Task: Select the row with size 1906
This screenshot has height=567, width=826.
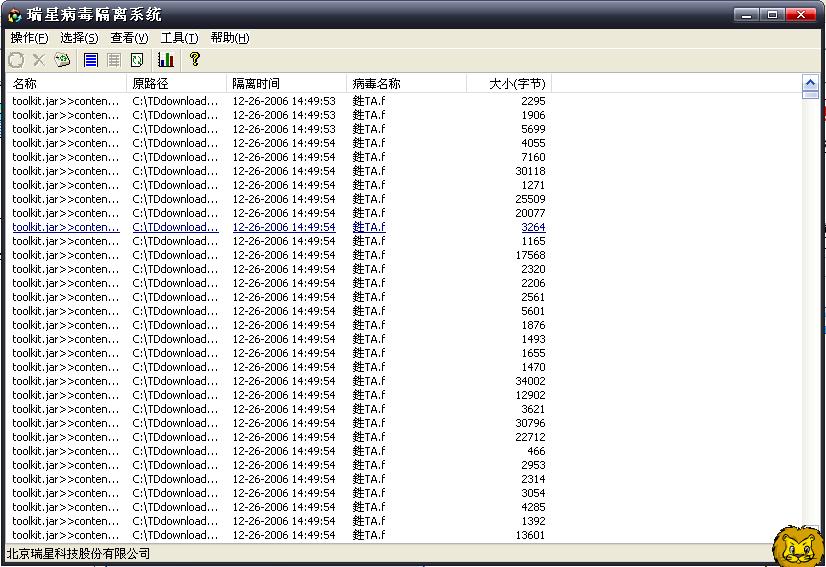Action: pos(279,115)
